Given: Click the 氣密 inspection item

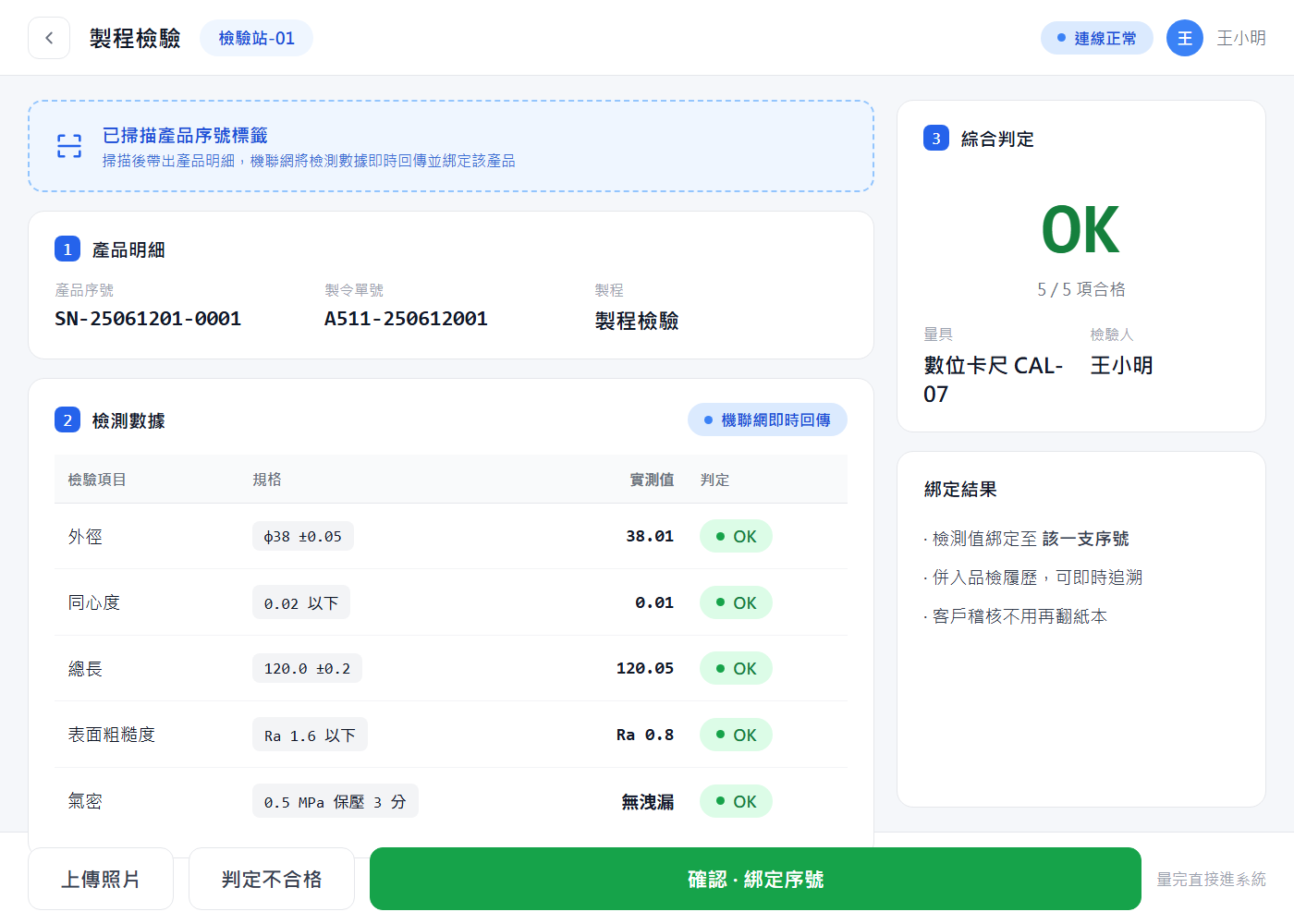Looking at the screenshot, I should click(x=85, y=801).
